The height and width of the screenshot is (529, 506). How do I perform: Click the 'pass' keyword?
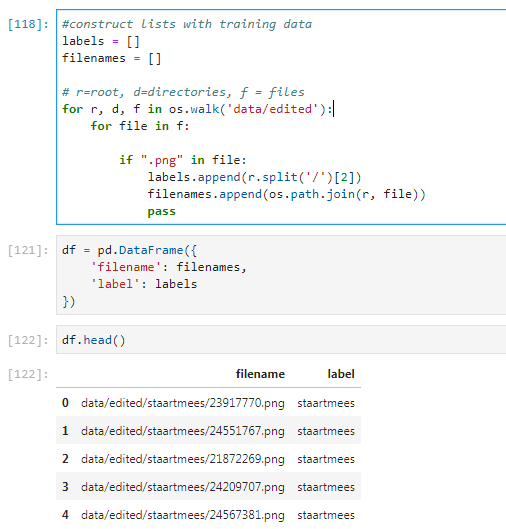162,212
